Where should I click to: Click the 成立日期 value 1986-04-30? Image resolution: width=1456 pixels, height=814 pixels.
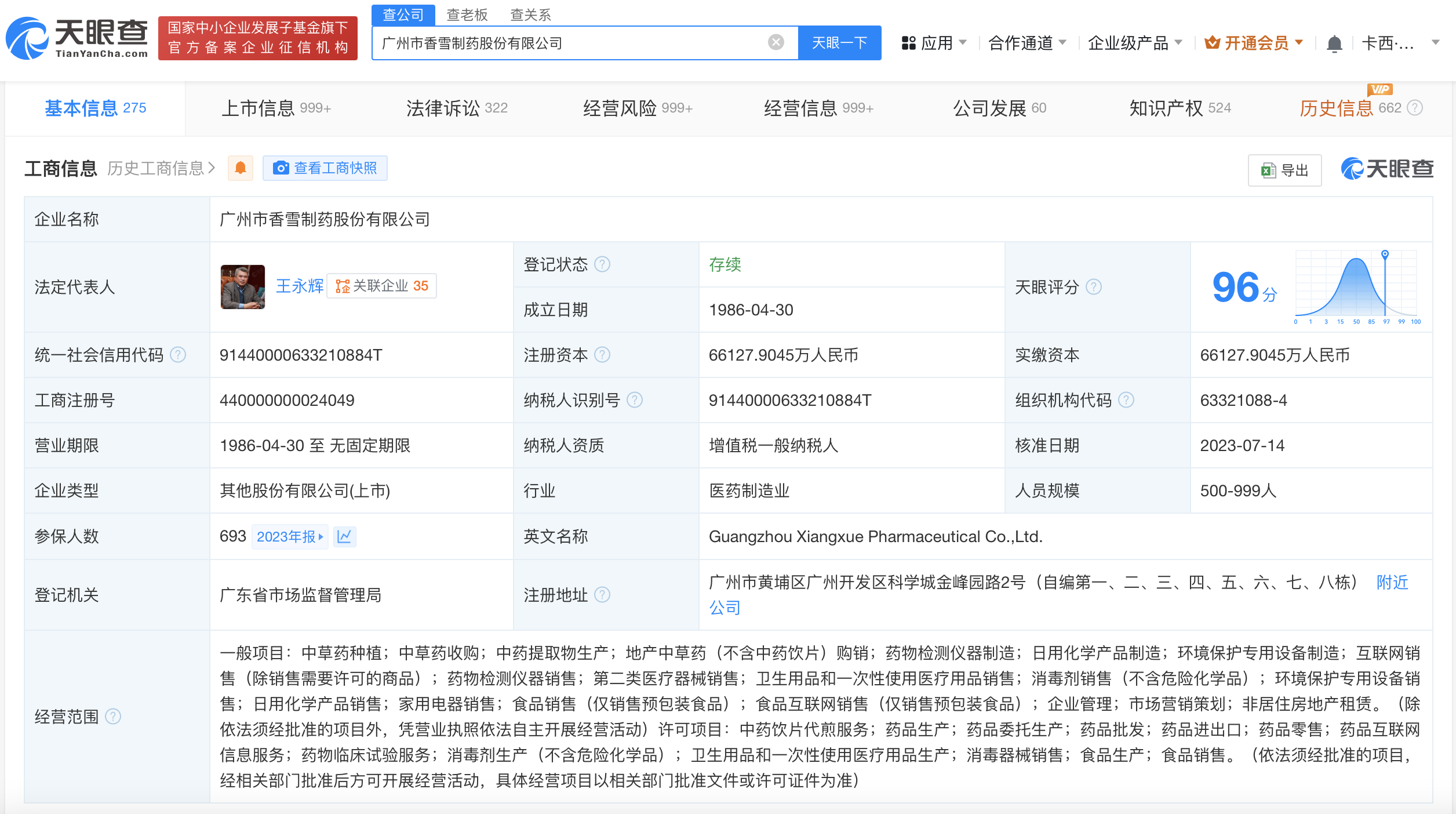tap(751, 310)
